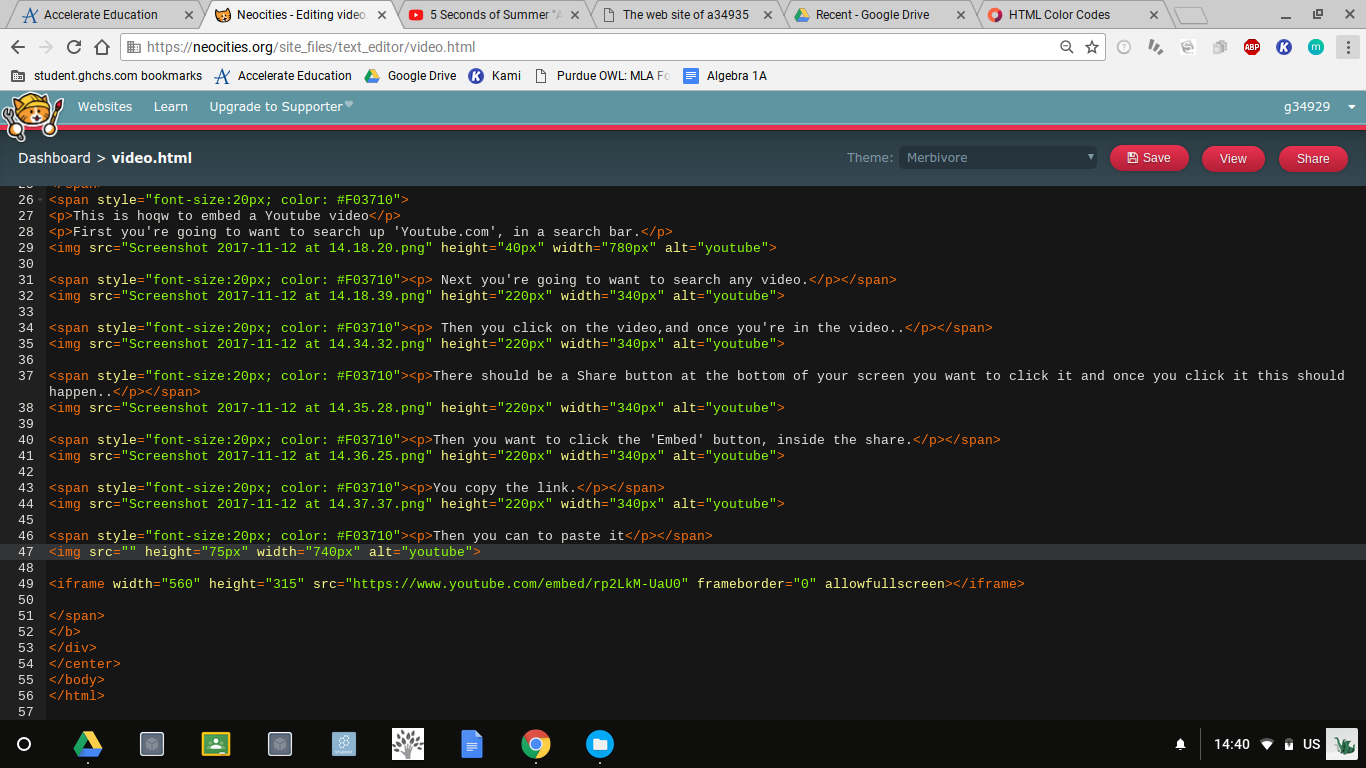Image resolution: width=1366 pixels, height=768 pixels.
Task: Go to the Dashboard breadcrumb link
Action: (x=54, y=158)
